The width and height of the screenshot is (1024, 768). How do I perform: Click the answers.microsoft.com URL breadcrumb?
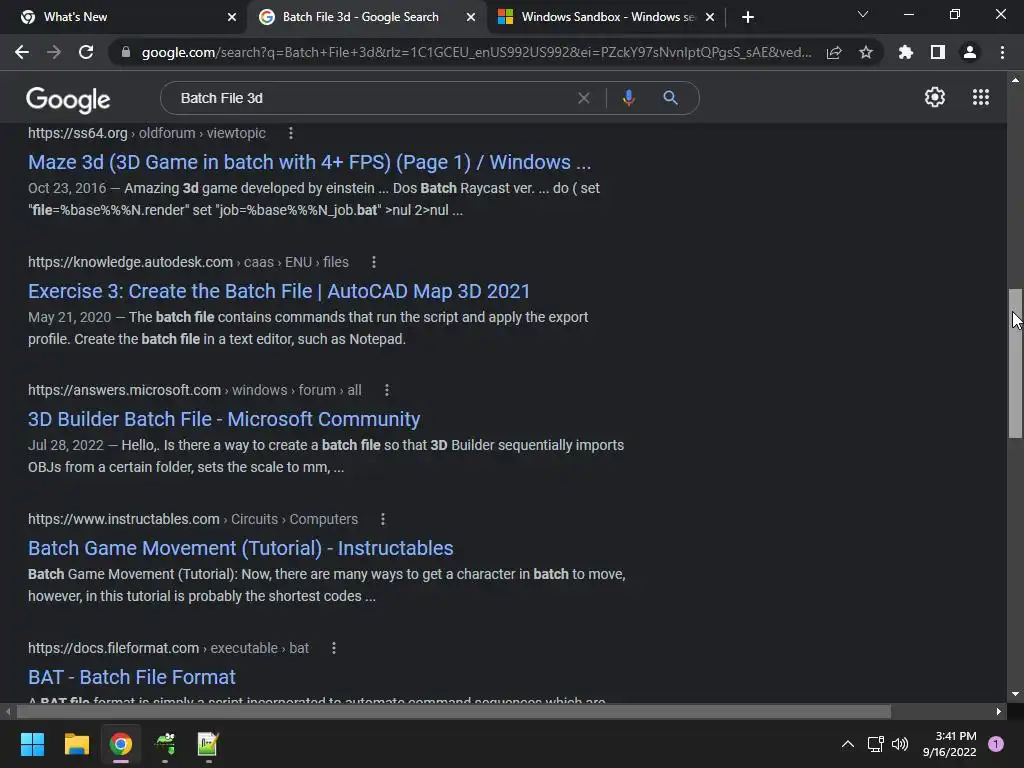(195, 390)
